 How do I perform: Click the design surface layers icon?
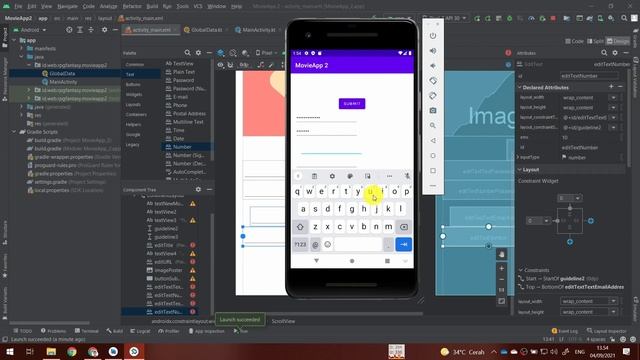[220, 53]
